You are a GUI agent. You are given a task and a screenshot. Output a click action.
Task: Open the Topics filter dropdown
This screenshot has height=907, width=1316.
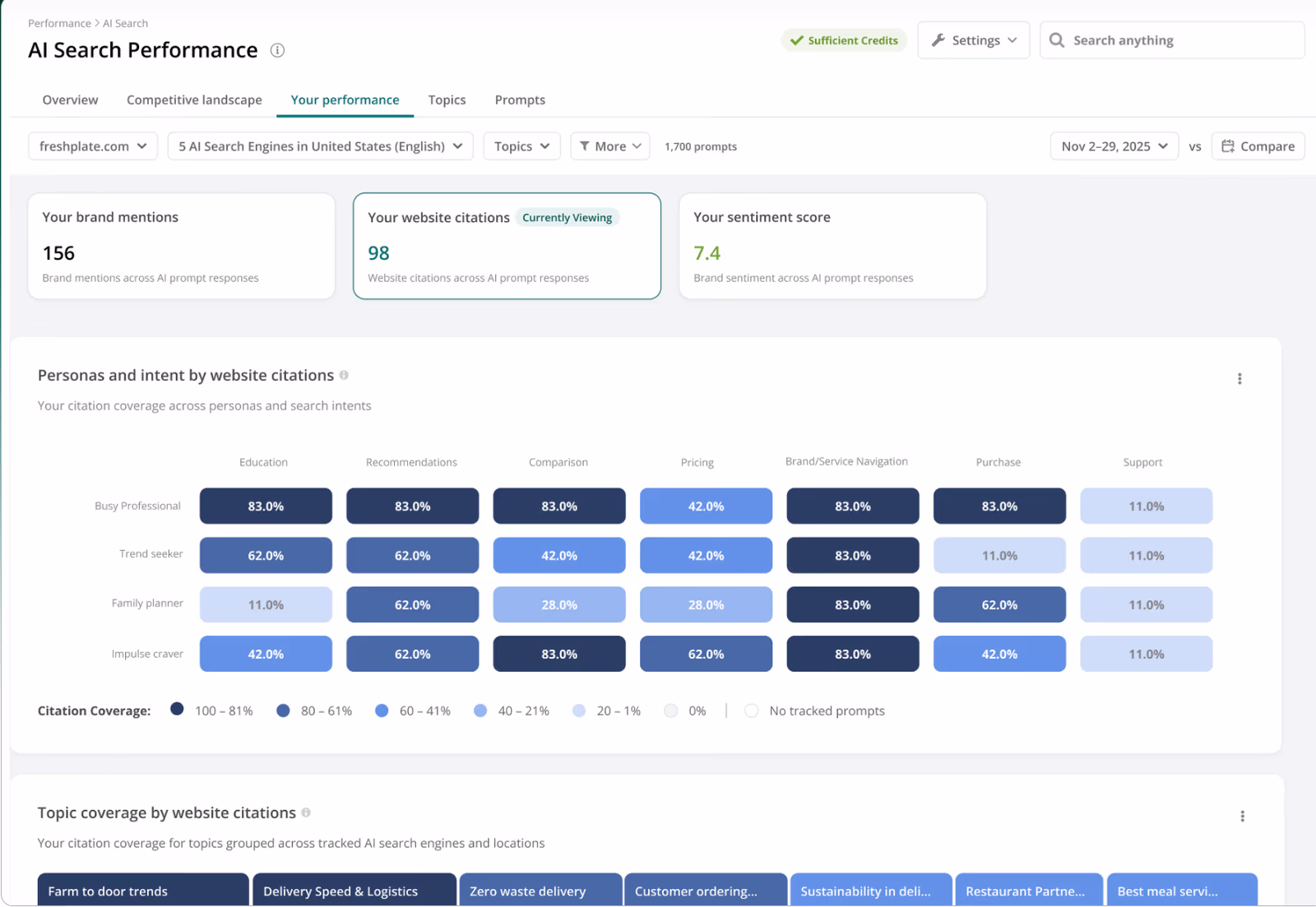522,146
